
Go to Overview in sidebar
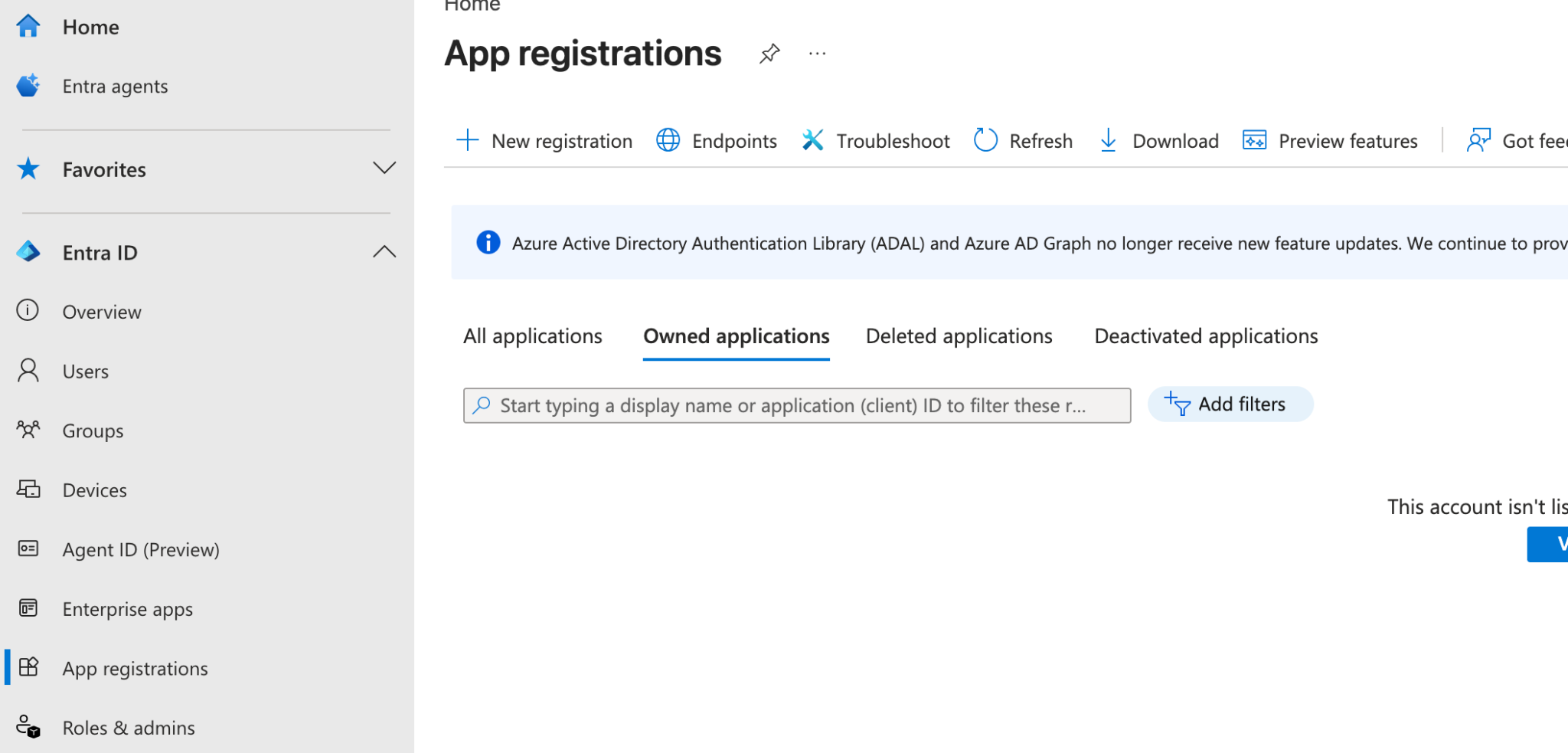[x=102, y=312]
